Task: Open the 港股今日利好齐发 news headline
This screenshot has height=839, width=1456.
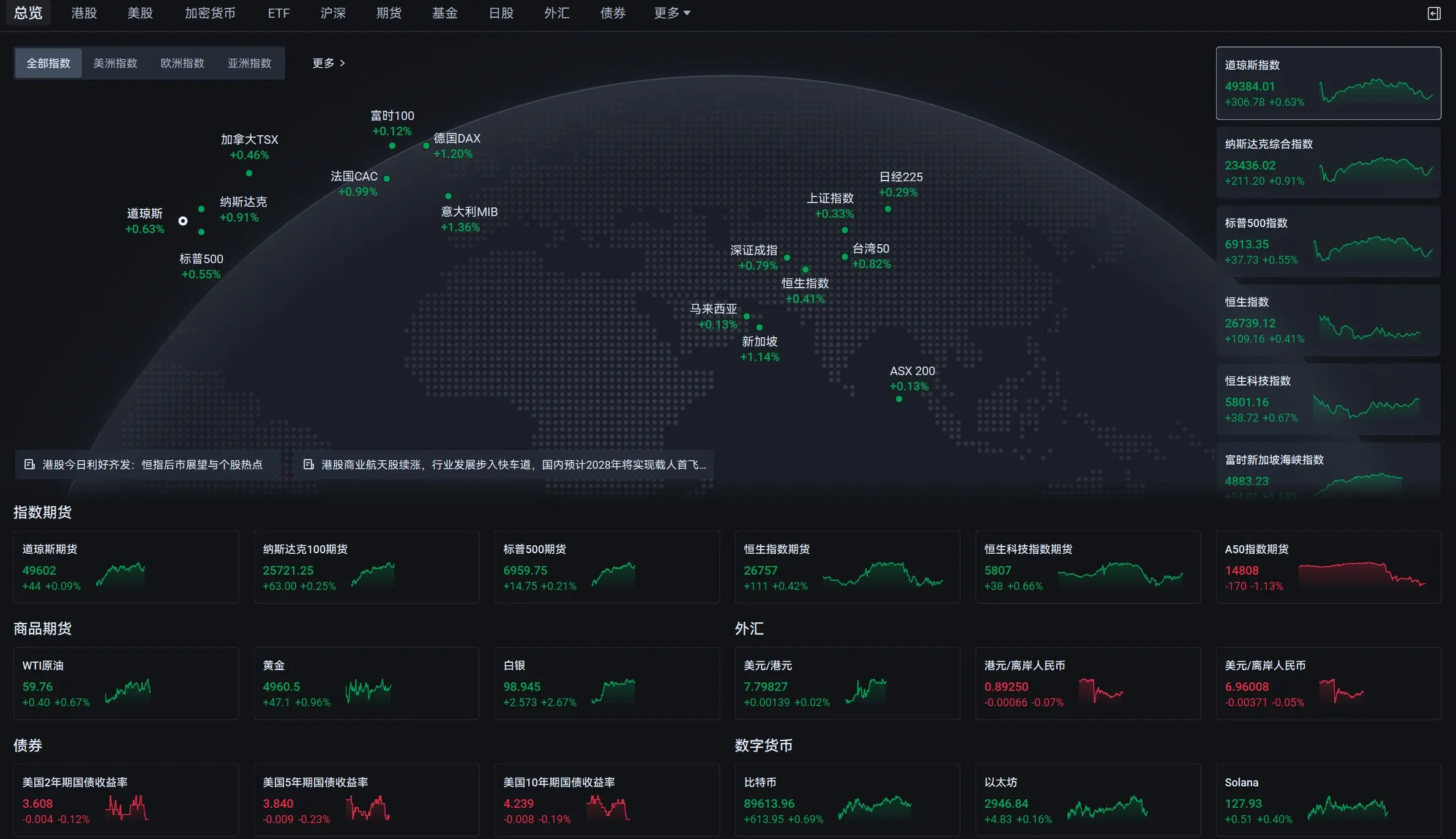Action: pos(152,464)
